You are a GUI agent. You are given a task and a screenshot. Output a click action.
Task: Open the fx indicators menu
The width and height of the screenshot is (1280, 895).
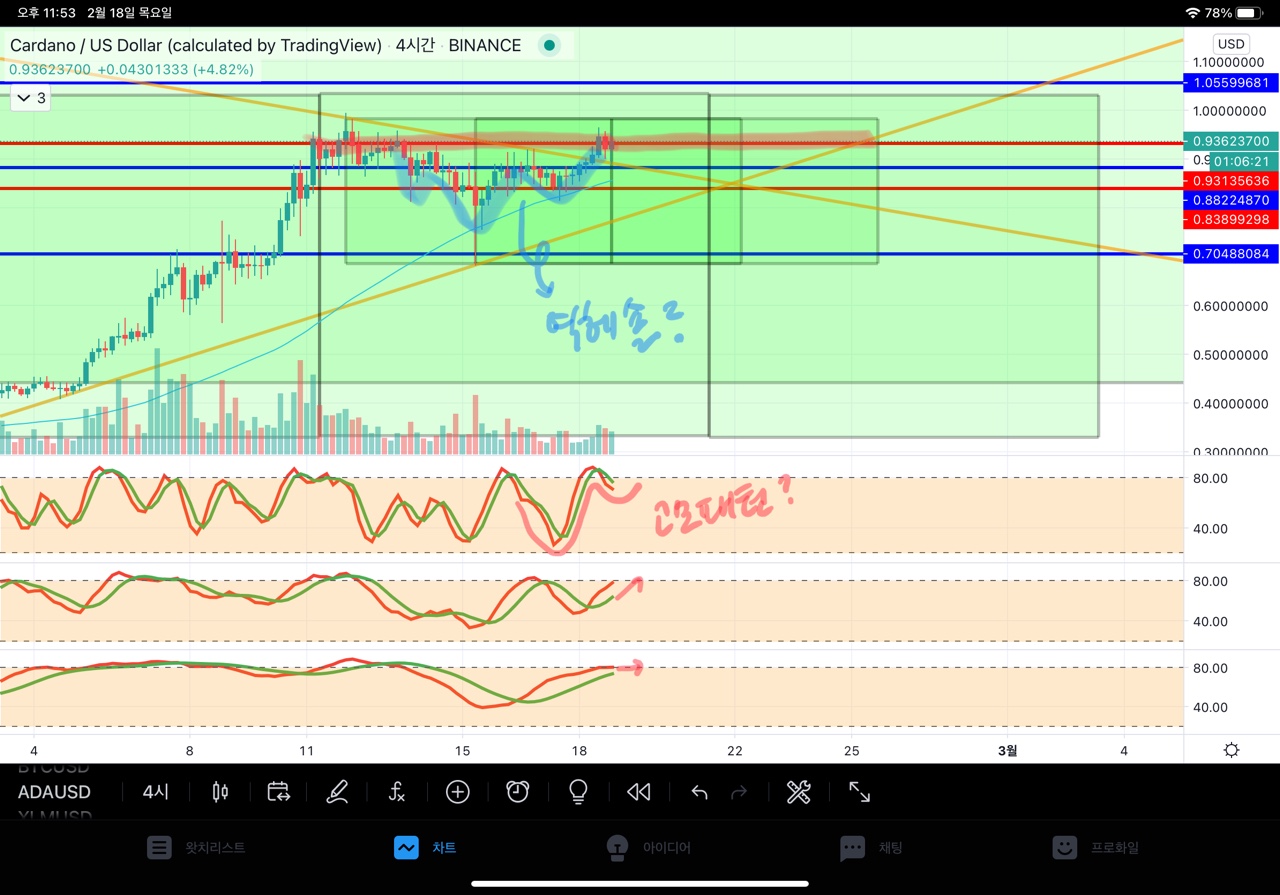397,792
